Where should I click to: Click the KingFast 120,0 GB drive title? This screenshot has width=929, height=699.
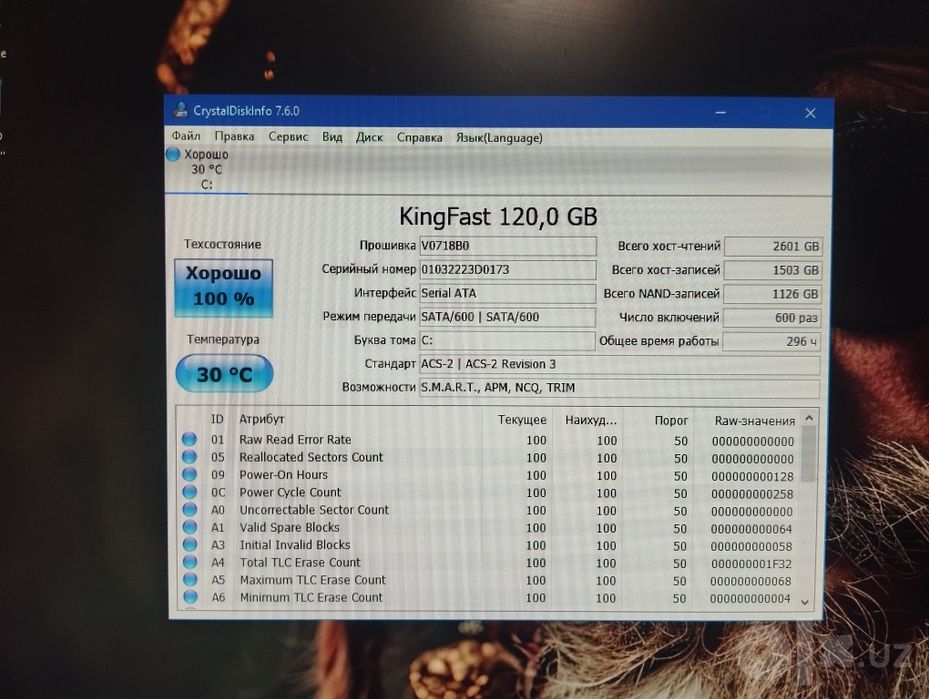coord(498,217)
